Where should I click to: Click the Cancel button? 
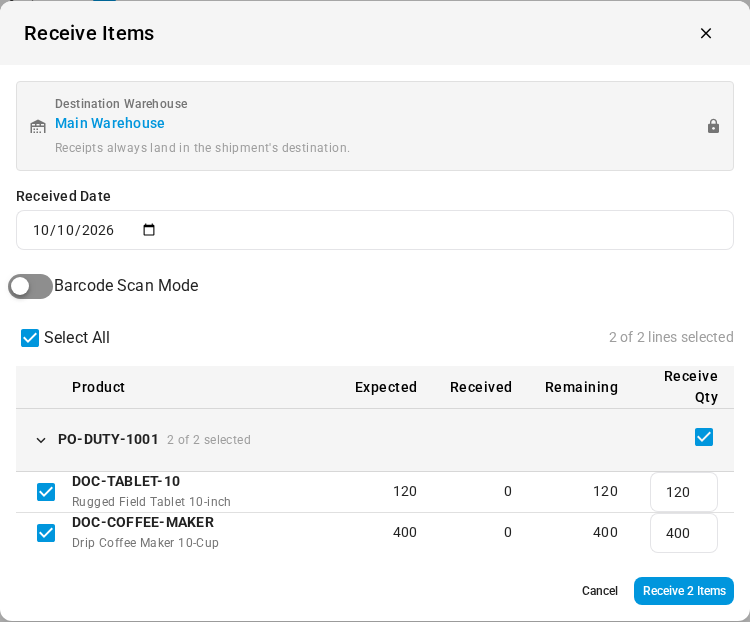599,591
